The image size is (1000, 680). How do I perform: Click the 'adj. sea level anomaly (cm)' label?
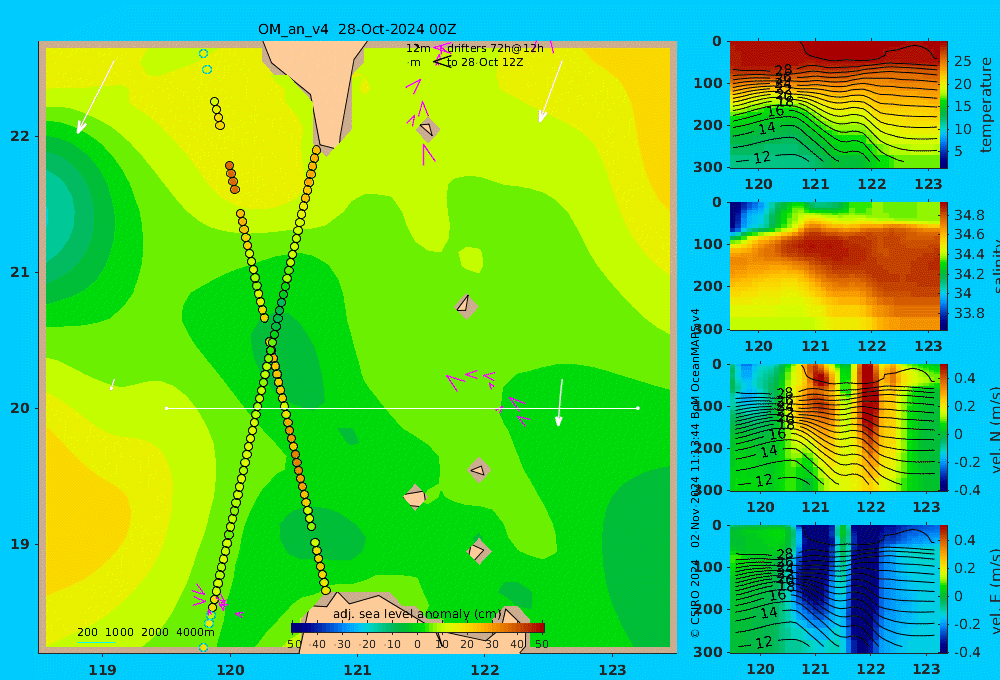417,614
